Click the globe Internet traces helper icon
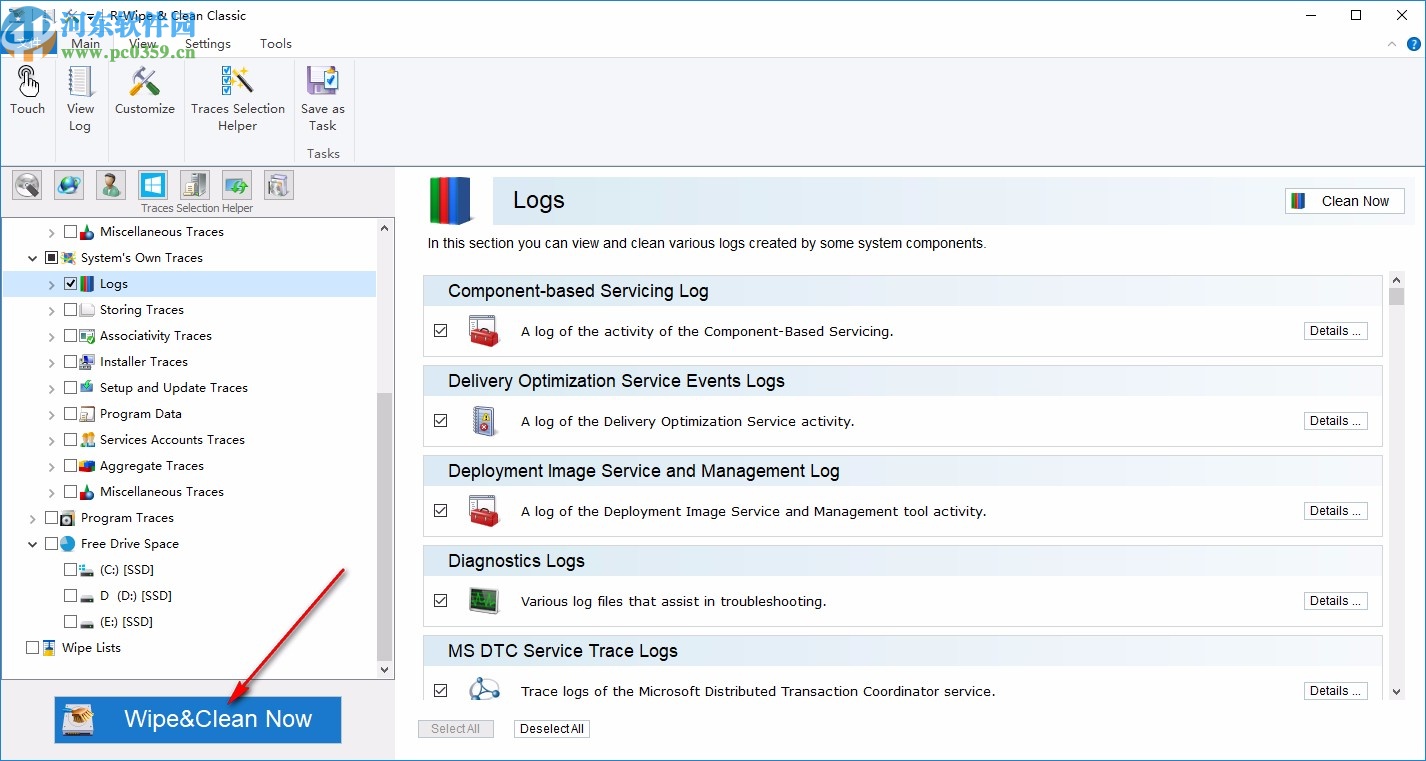The image size is (1426, 761). (69, 185)
